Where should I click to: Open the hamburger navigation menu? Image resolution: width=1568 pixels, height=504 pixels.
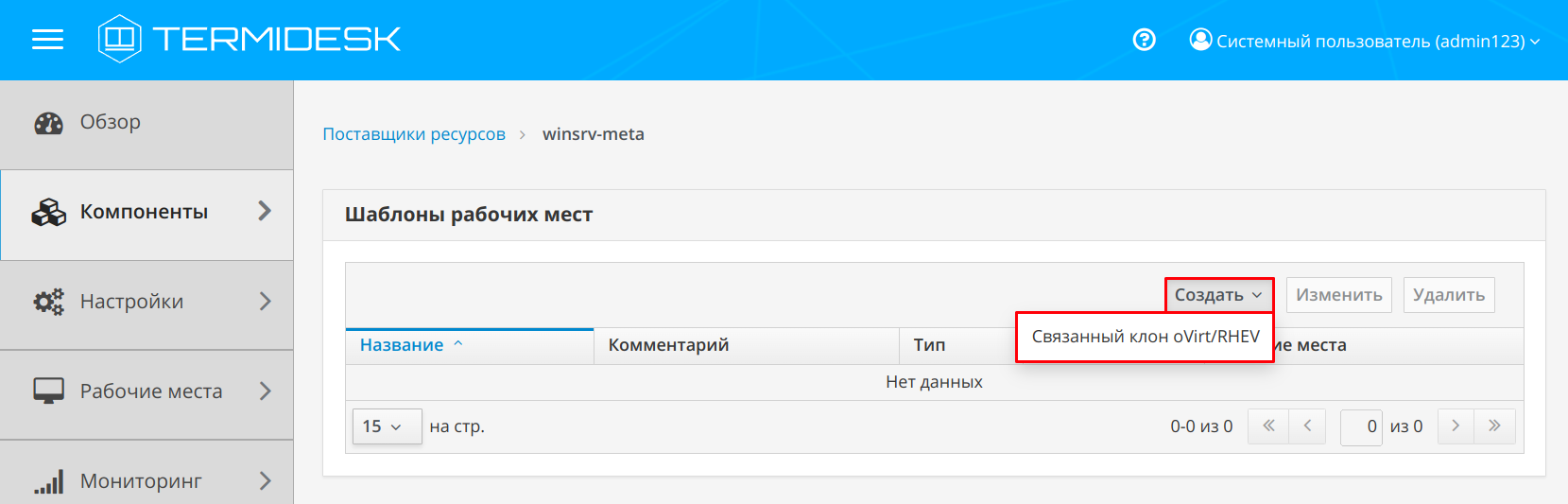click(47, 40)
